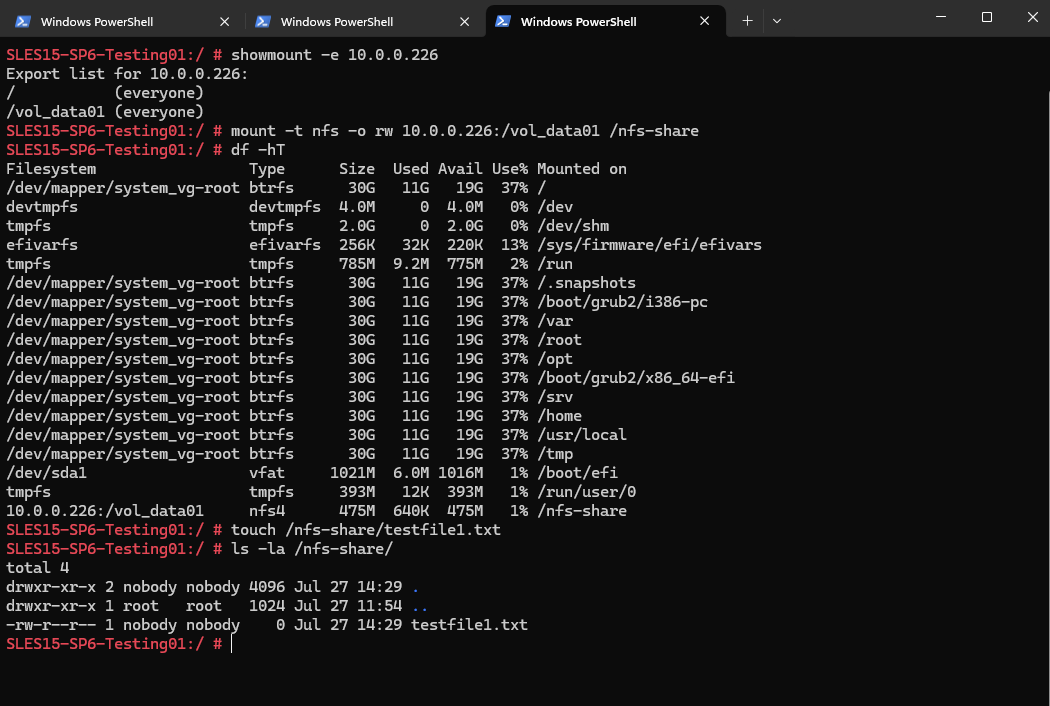Image resolution: width=1050 pixels, height=706 pixels.
Task: Click the 'ls -la /nfs-share/' command
Action: click(x=311, y=549)
